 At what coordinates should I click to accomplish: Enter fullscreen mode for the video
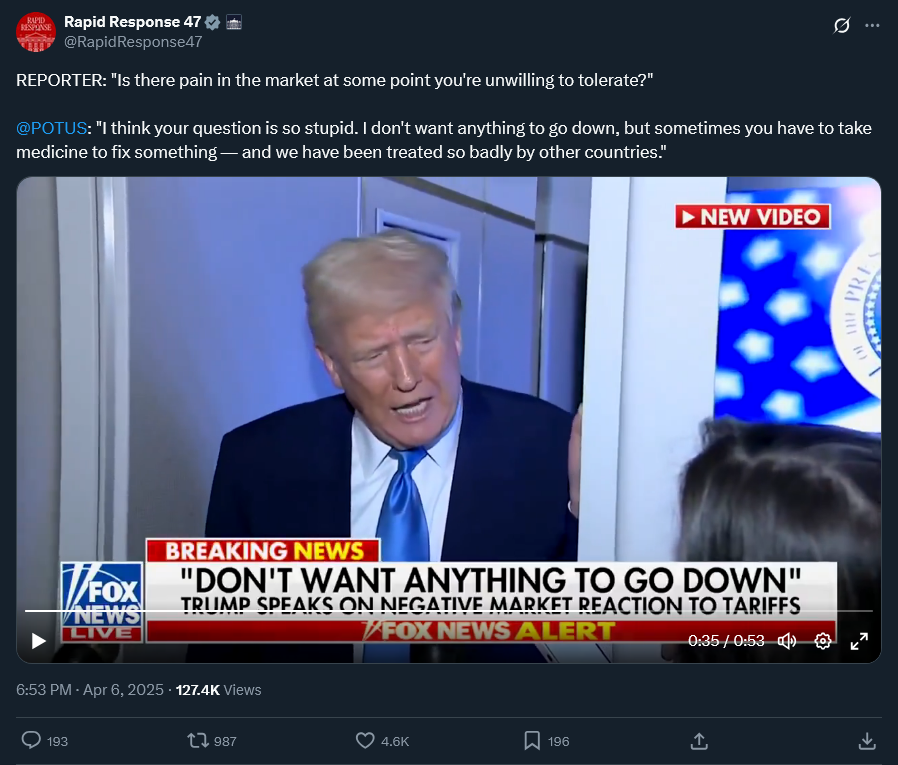click(x=859, y=641)
